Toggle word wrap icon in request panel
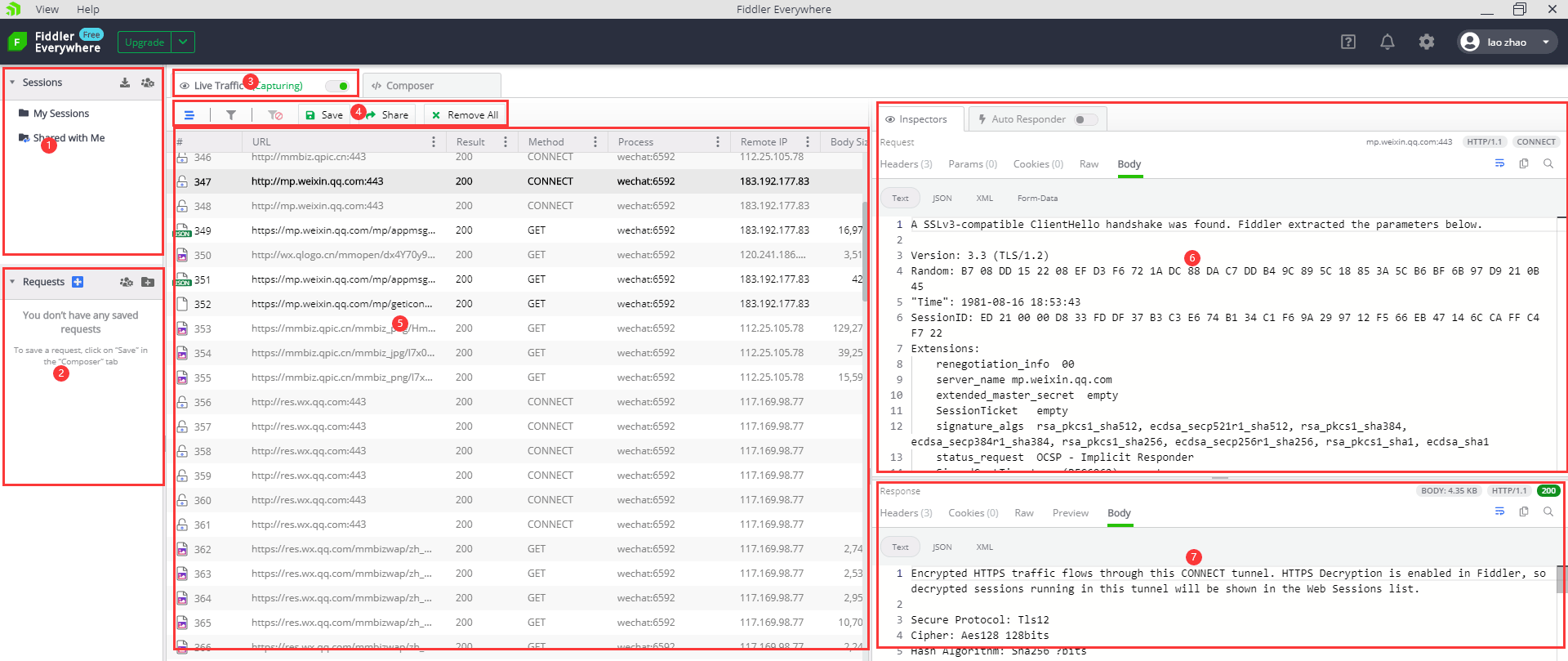The width and height of the screenshot is (1568, 661). tap(1499, 163)
